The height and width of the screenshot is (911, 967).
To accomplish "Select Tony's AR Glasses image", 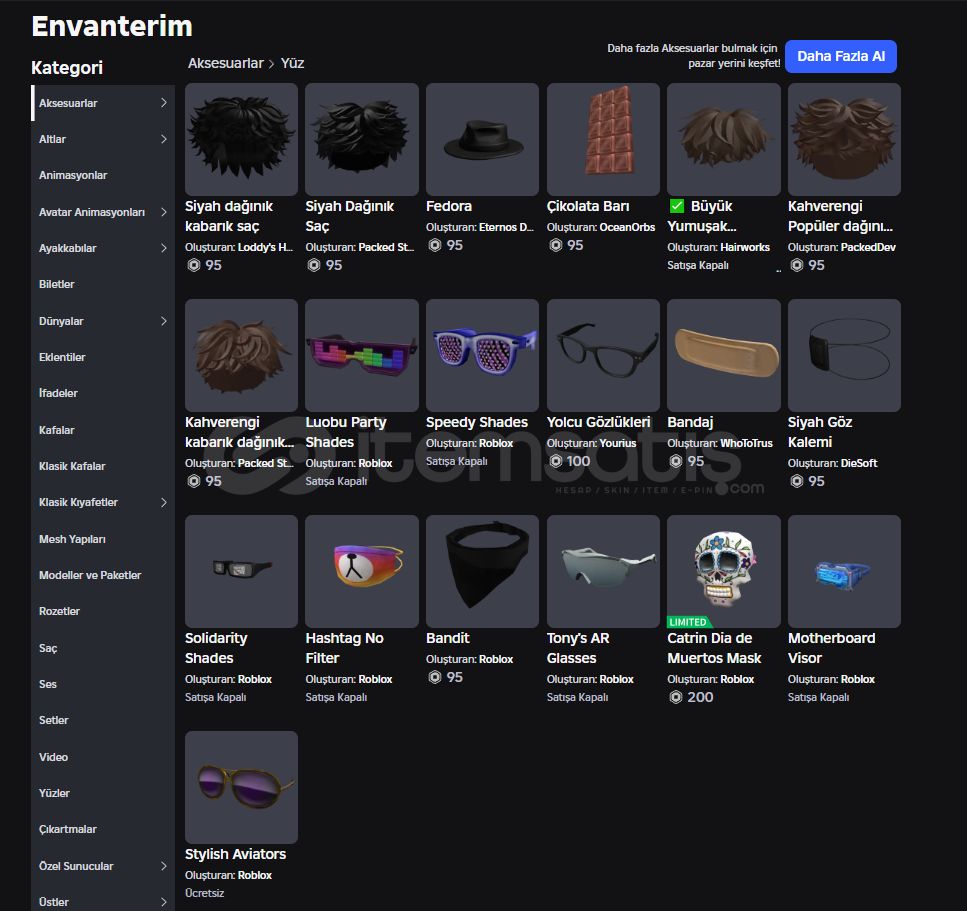I will click(x=603, y=571).
